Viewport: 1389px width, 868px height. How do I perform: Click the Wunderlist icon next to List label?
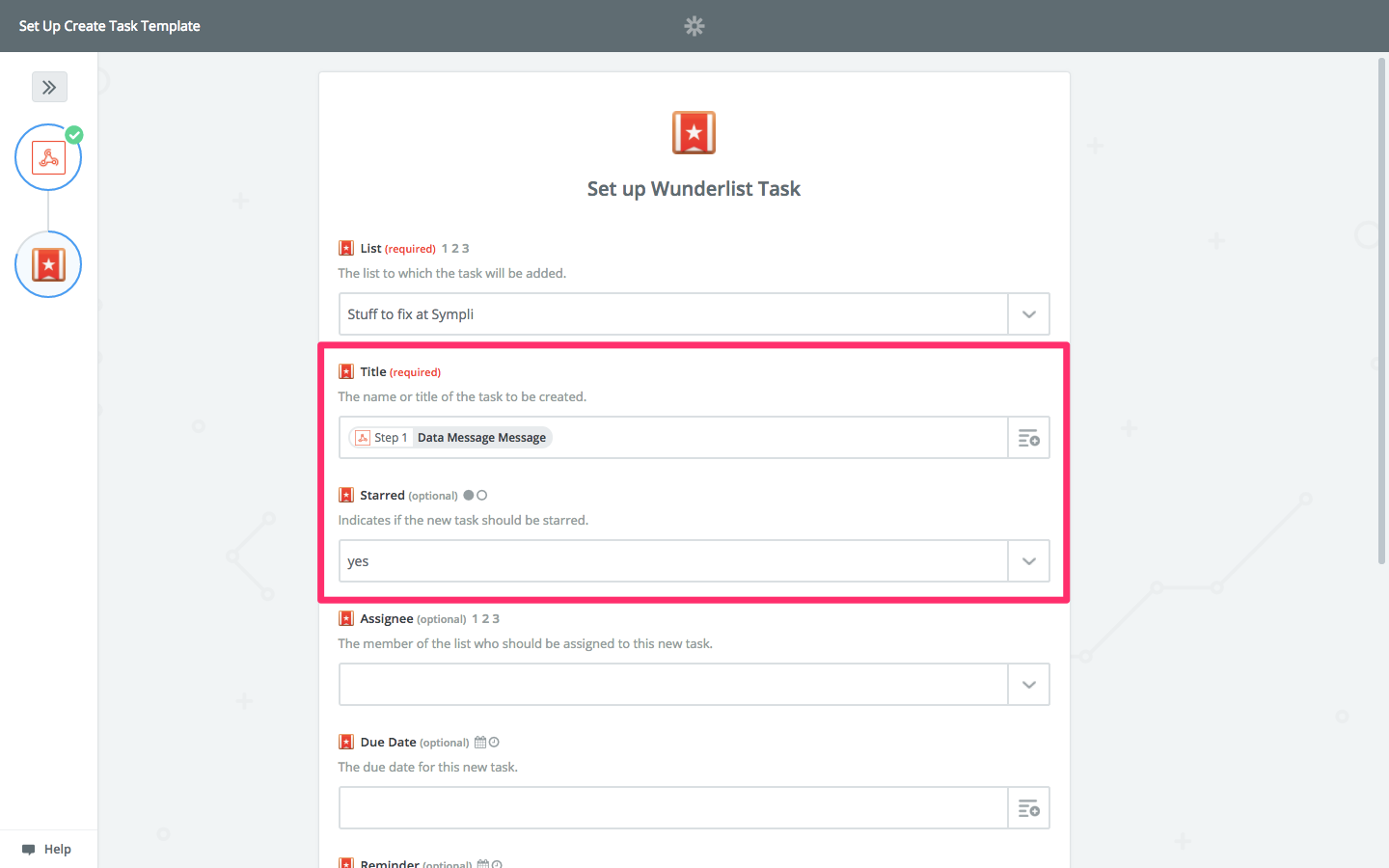pos(346,248)
